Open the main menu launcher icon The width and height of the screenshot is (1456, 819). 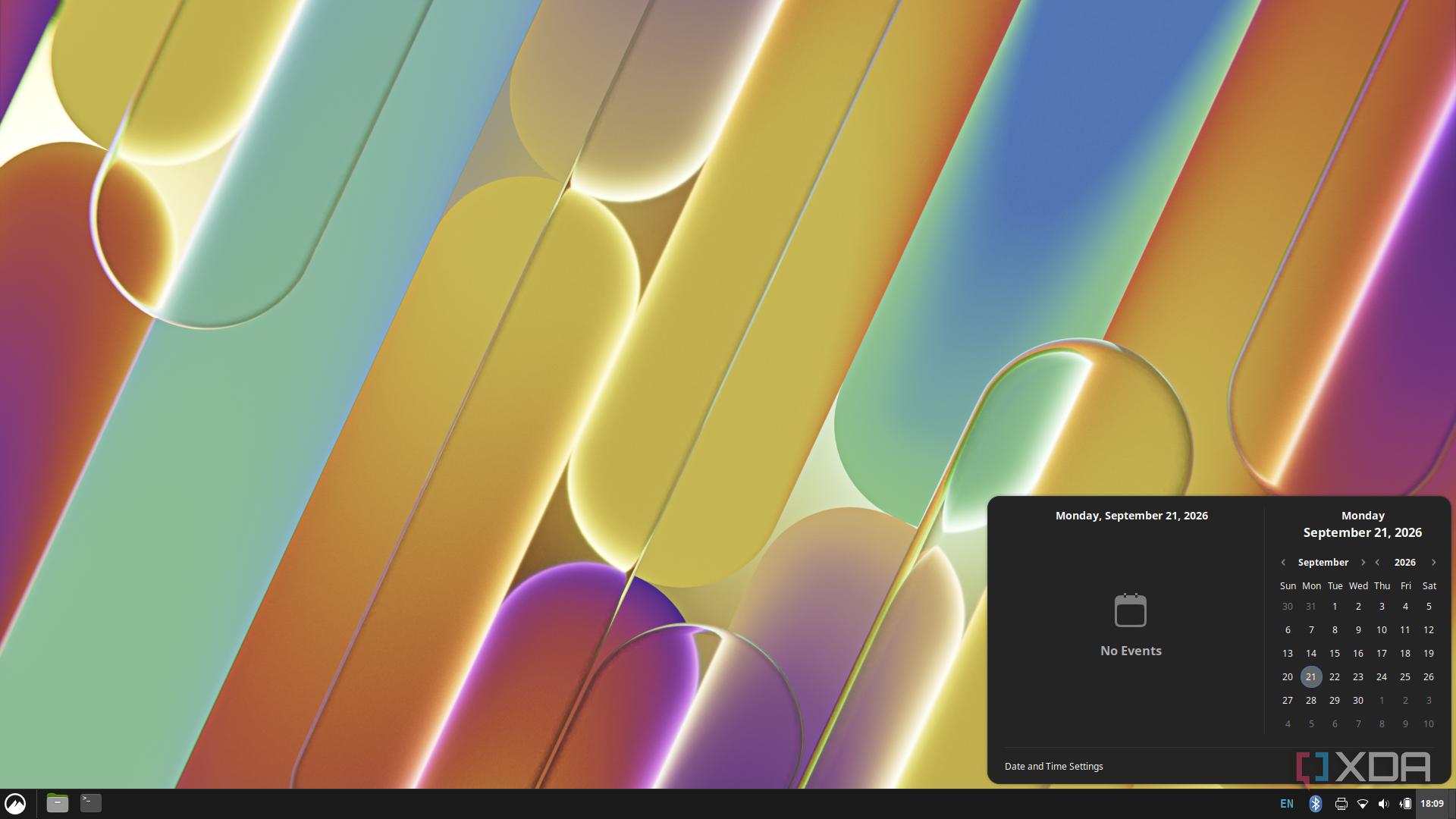[15, 803]
